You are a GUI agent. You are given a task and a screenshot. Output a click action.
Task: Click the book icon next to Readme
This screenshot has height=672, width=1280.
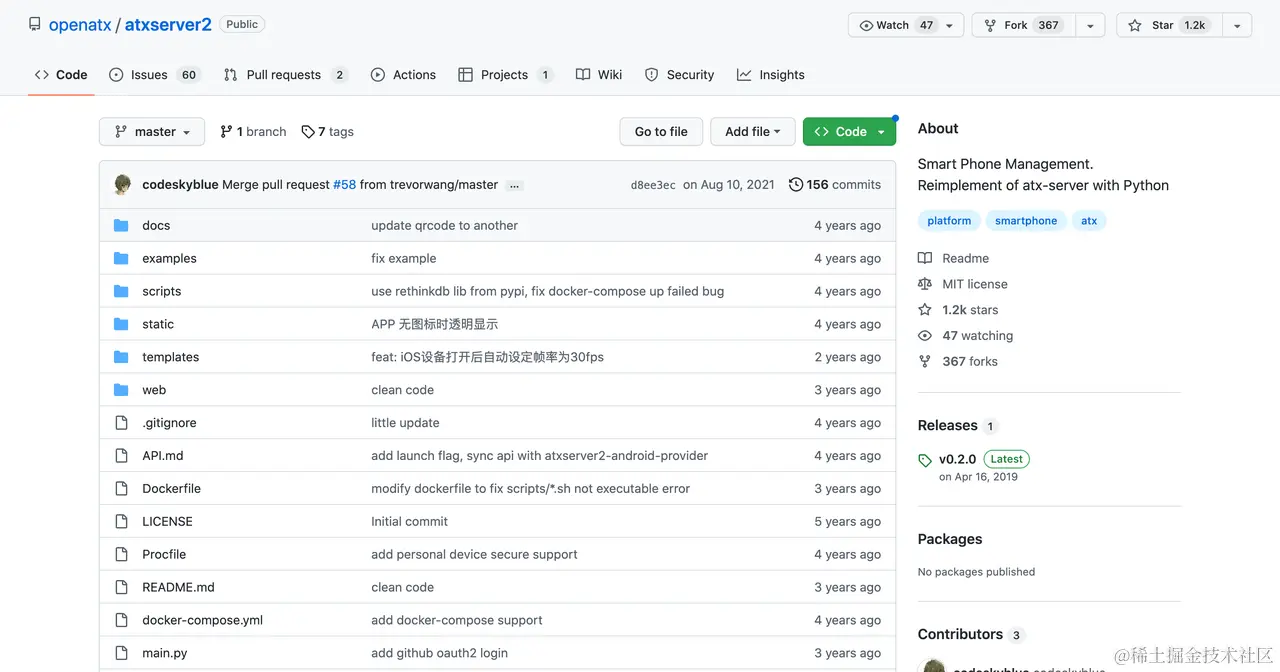tap(925, 258)
